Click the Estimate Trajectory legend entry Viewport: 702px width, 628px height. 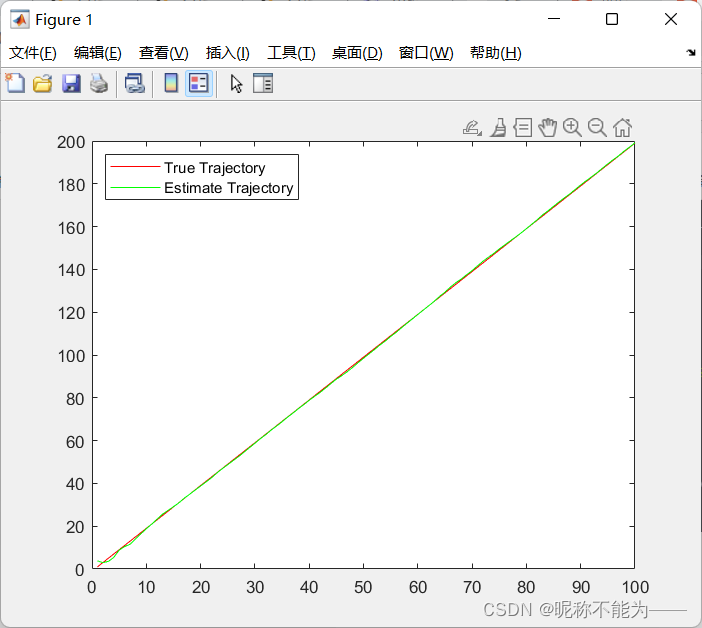(x=228, y=188)
